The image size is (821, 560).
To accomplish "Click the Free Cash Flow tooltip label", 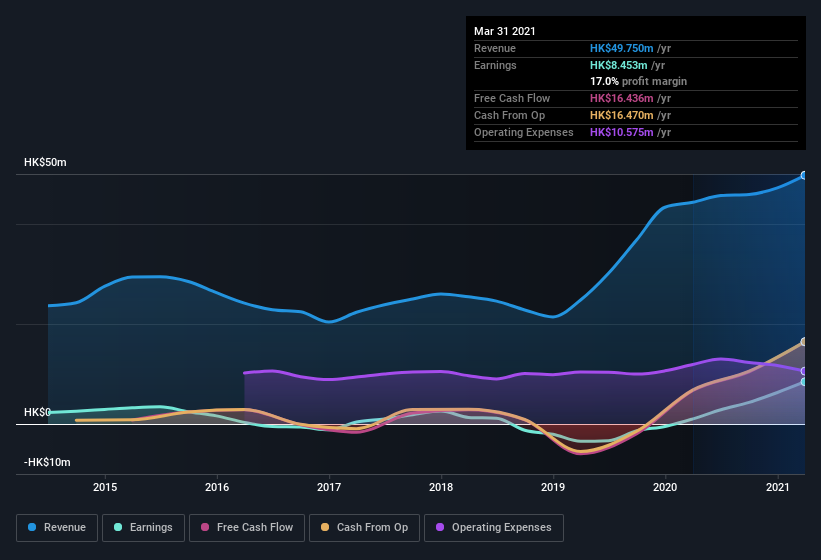I will [512, 98].
